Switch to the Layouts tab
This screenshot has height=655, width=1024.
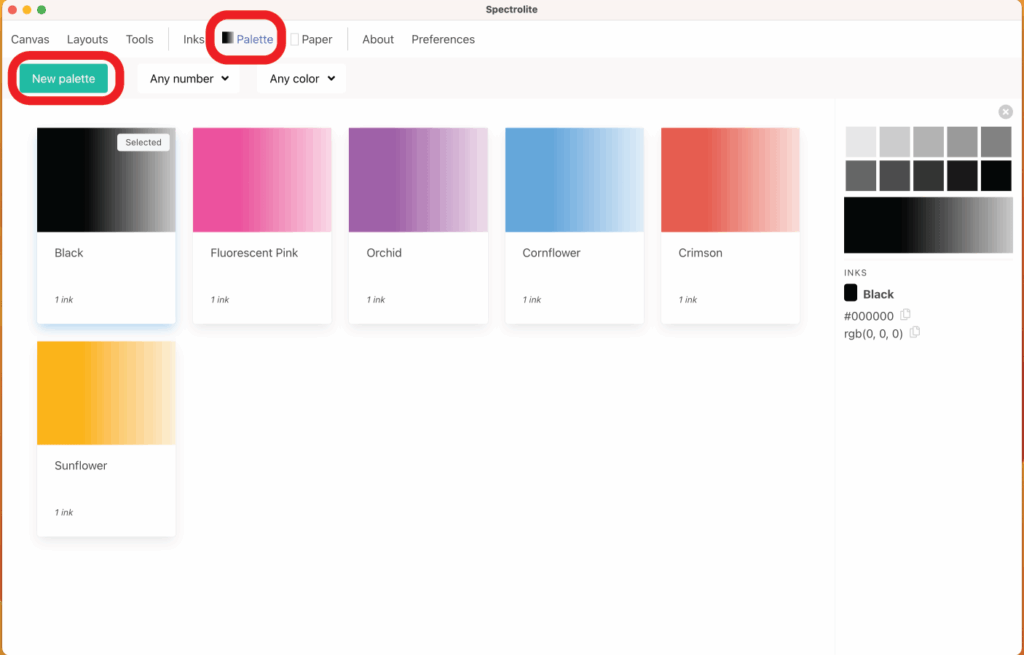point(87,40)
